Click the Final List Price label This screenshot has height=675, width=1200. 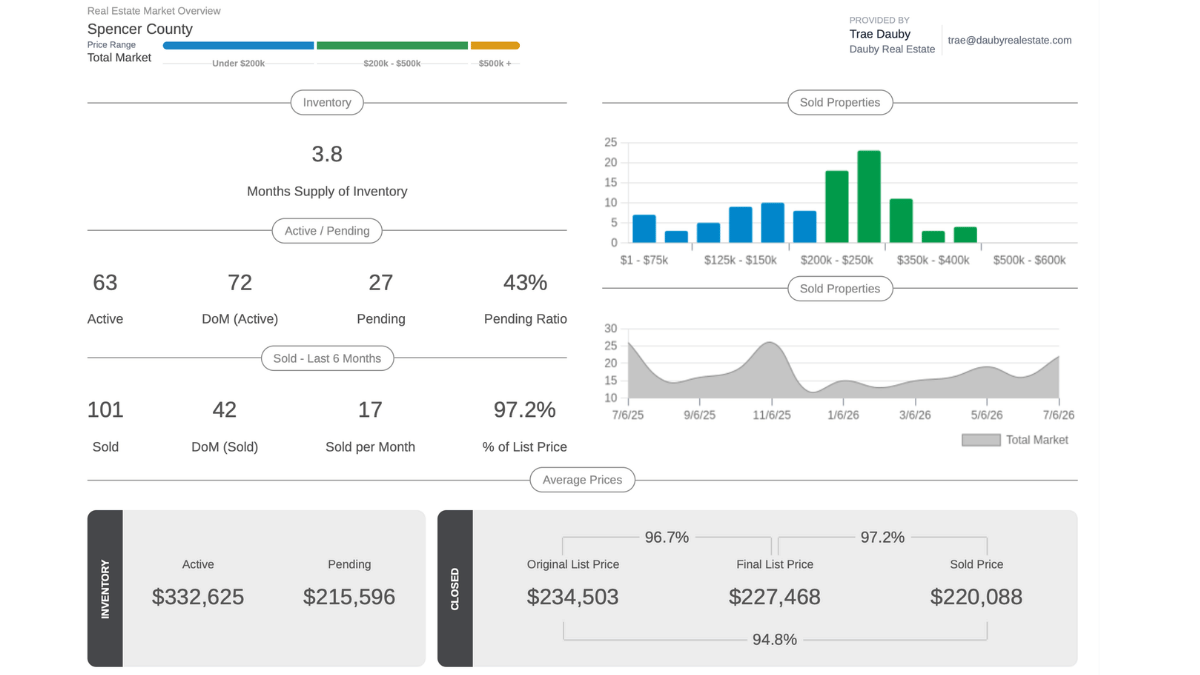775,565
